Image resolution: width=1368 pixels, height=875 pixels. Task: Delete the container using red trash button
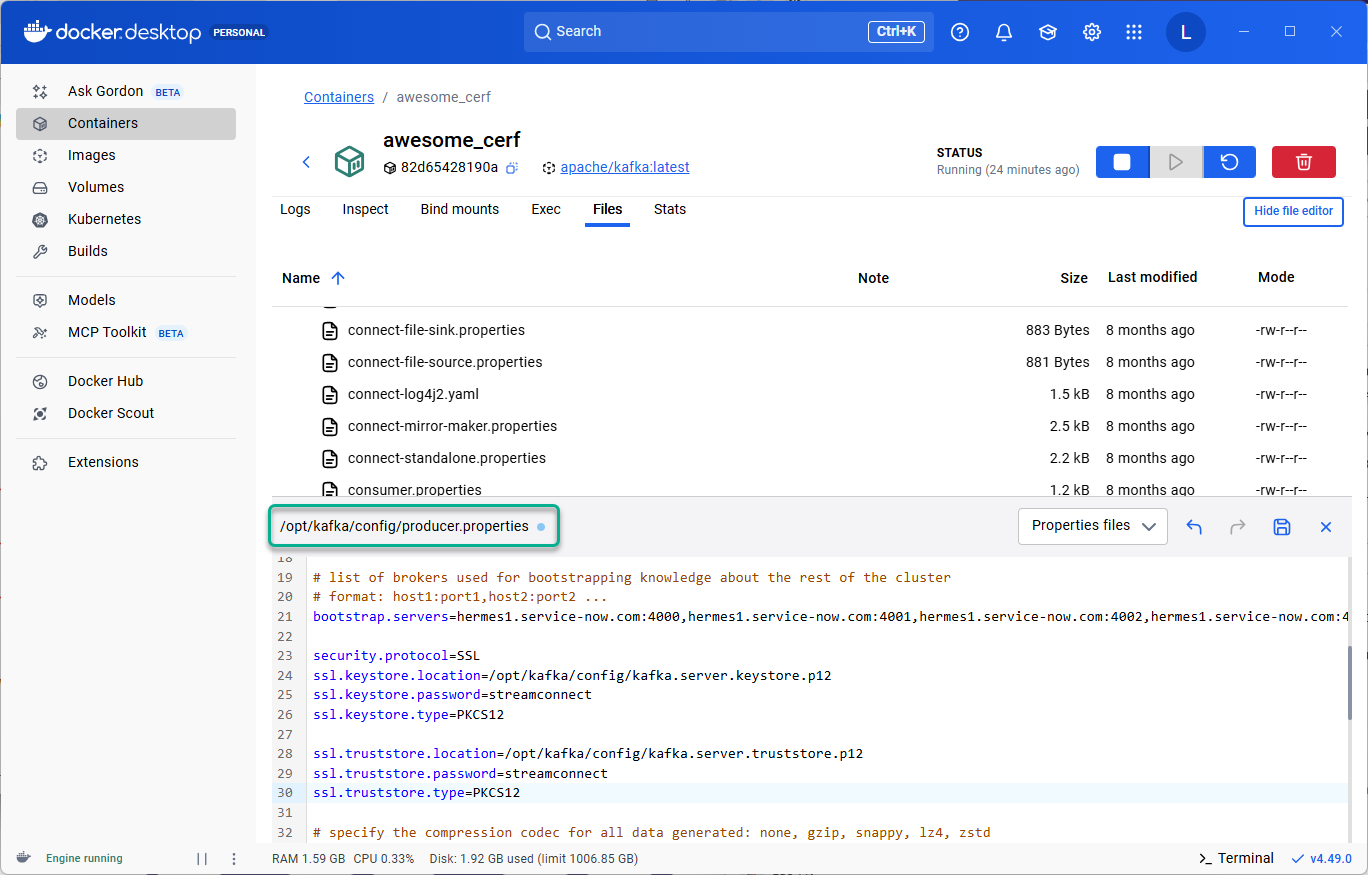click(x=1303, y=162)
